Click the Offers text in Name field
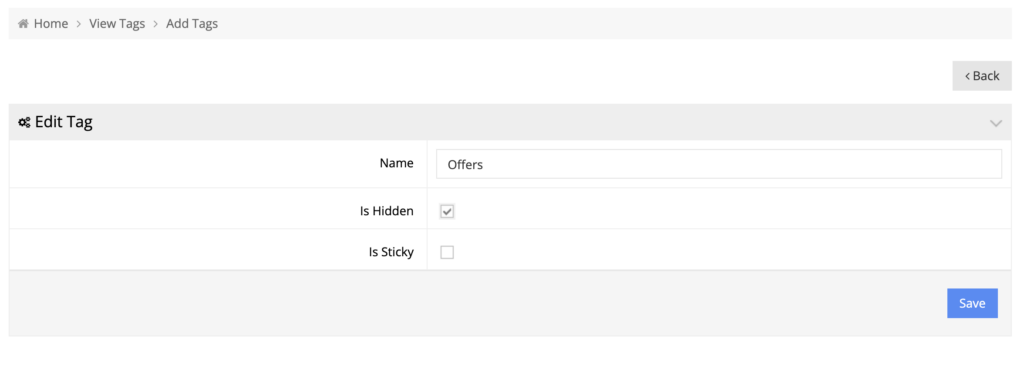 click(x=465, y=165)
